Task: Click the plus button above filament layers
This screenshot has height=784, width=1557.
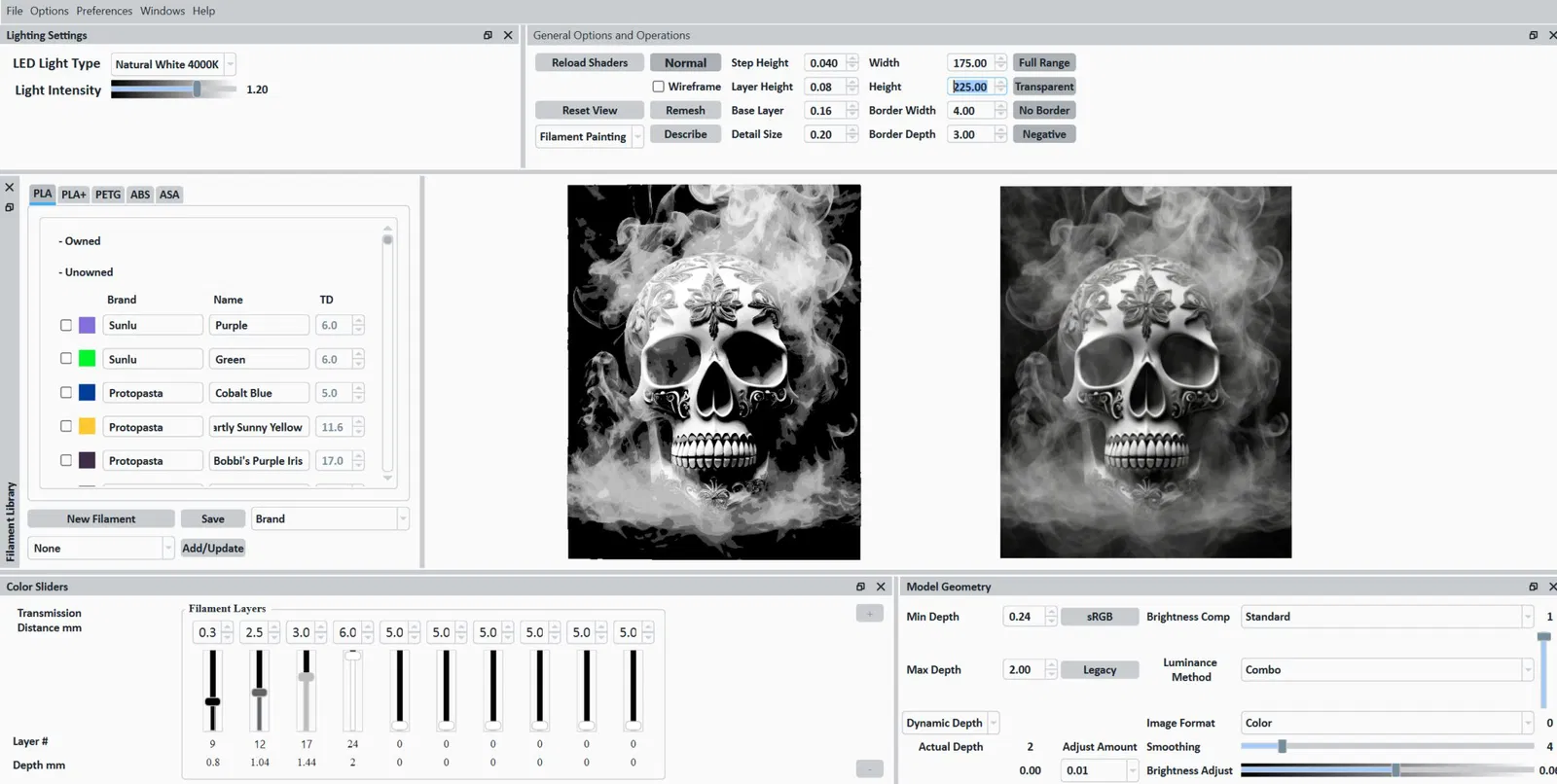Action: point(869,613)
